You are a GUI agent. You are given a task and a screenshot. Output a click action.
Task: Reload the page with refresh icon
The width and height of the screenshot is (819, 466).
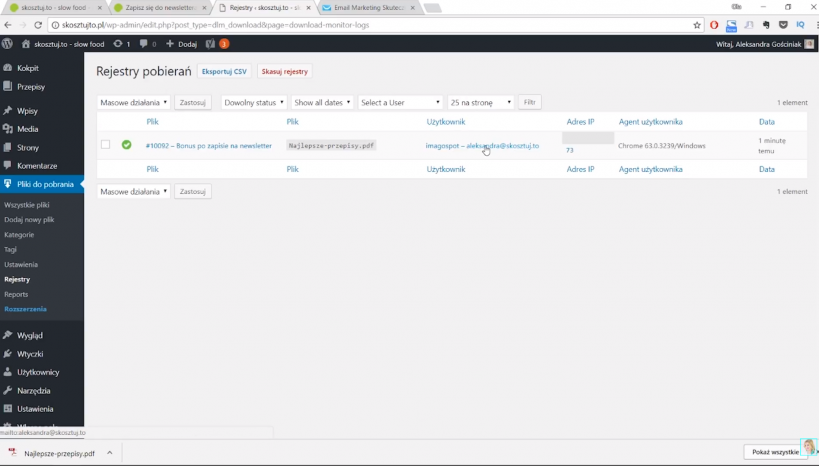tap(38, 25)
